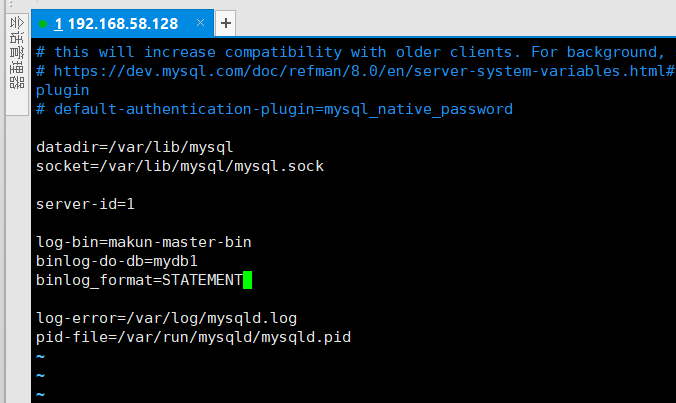Click the green cursor block after STATEMENT
This screenshot has height=403, width=676.
[247, 280]
